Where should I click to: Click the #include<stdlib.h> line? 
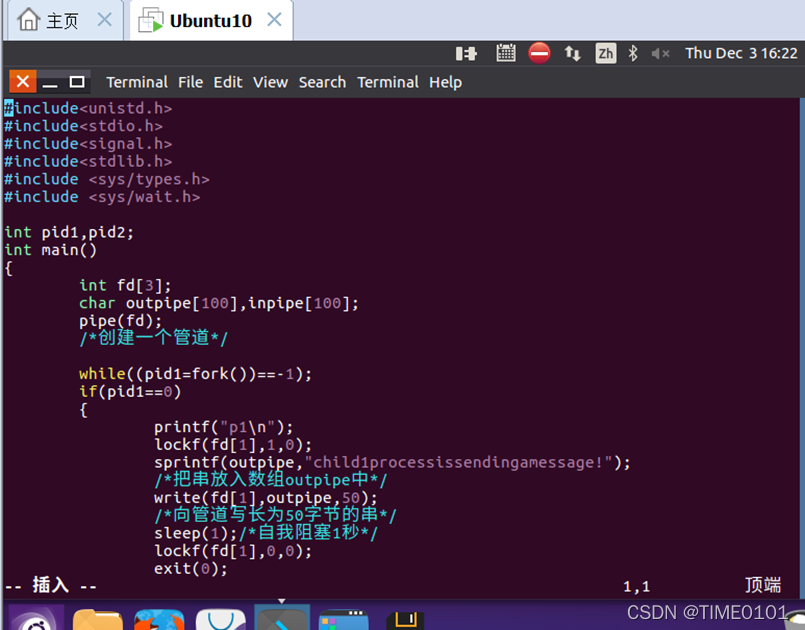tap(88, 161)
